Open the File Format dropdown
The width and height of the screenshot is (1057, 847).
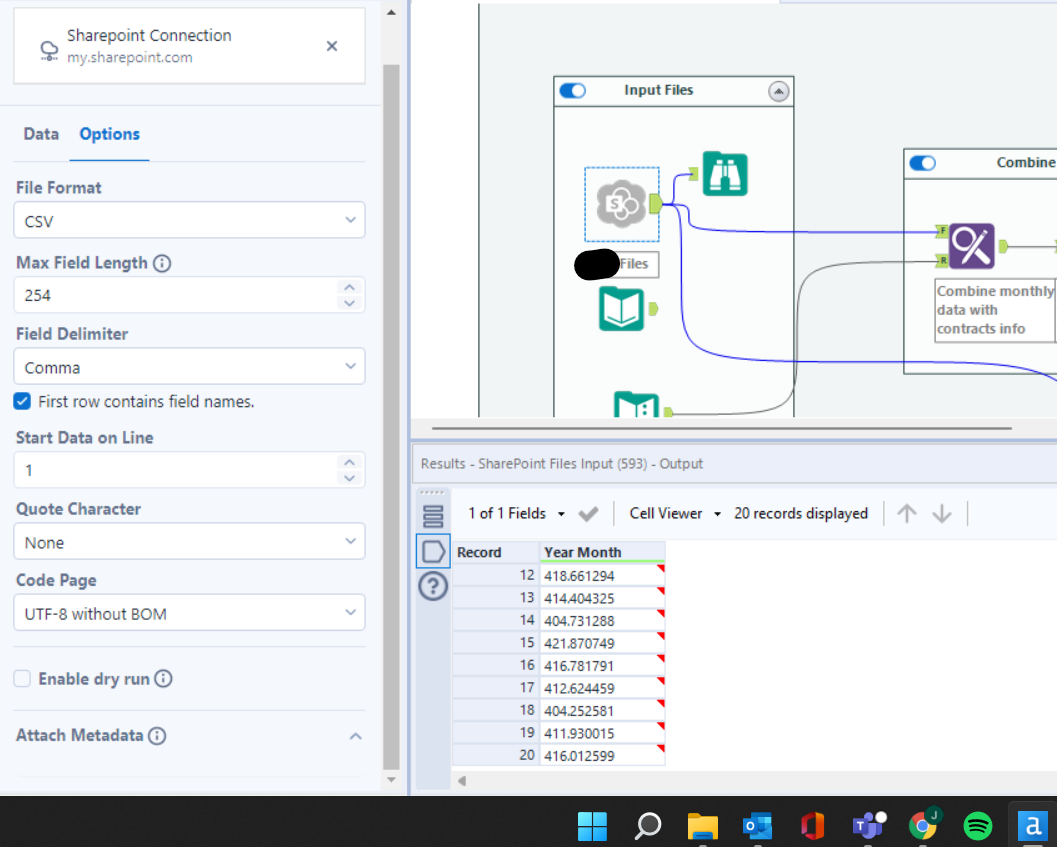tap(189, 220)
